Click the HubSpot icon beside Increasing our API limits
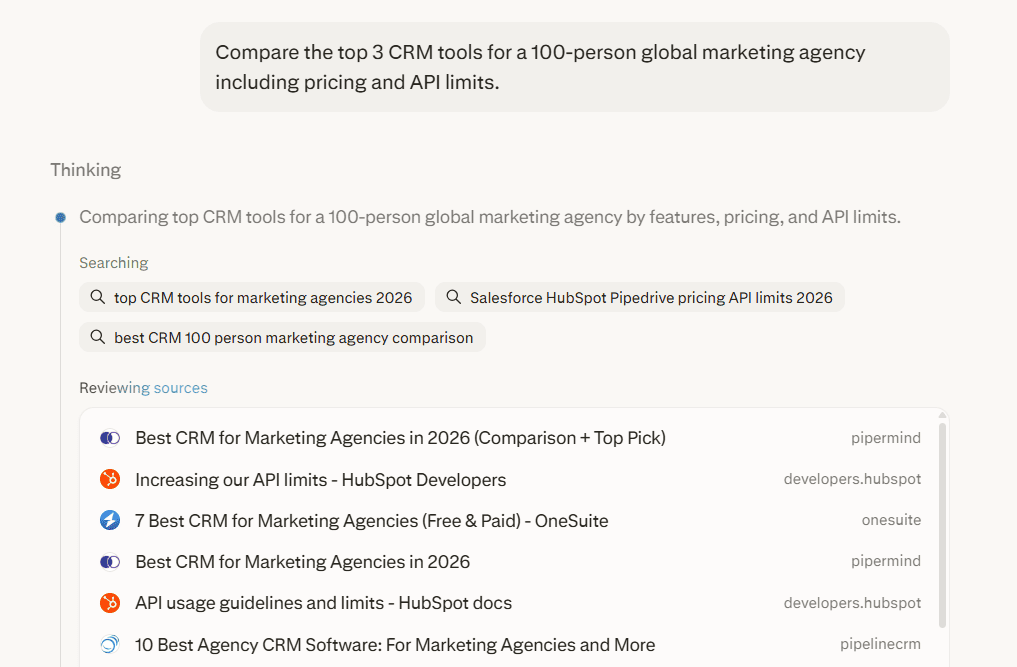 coord(110,480)
